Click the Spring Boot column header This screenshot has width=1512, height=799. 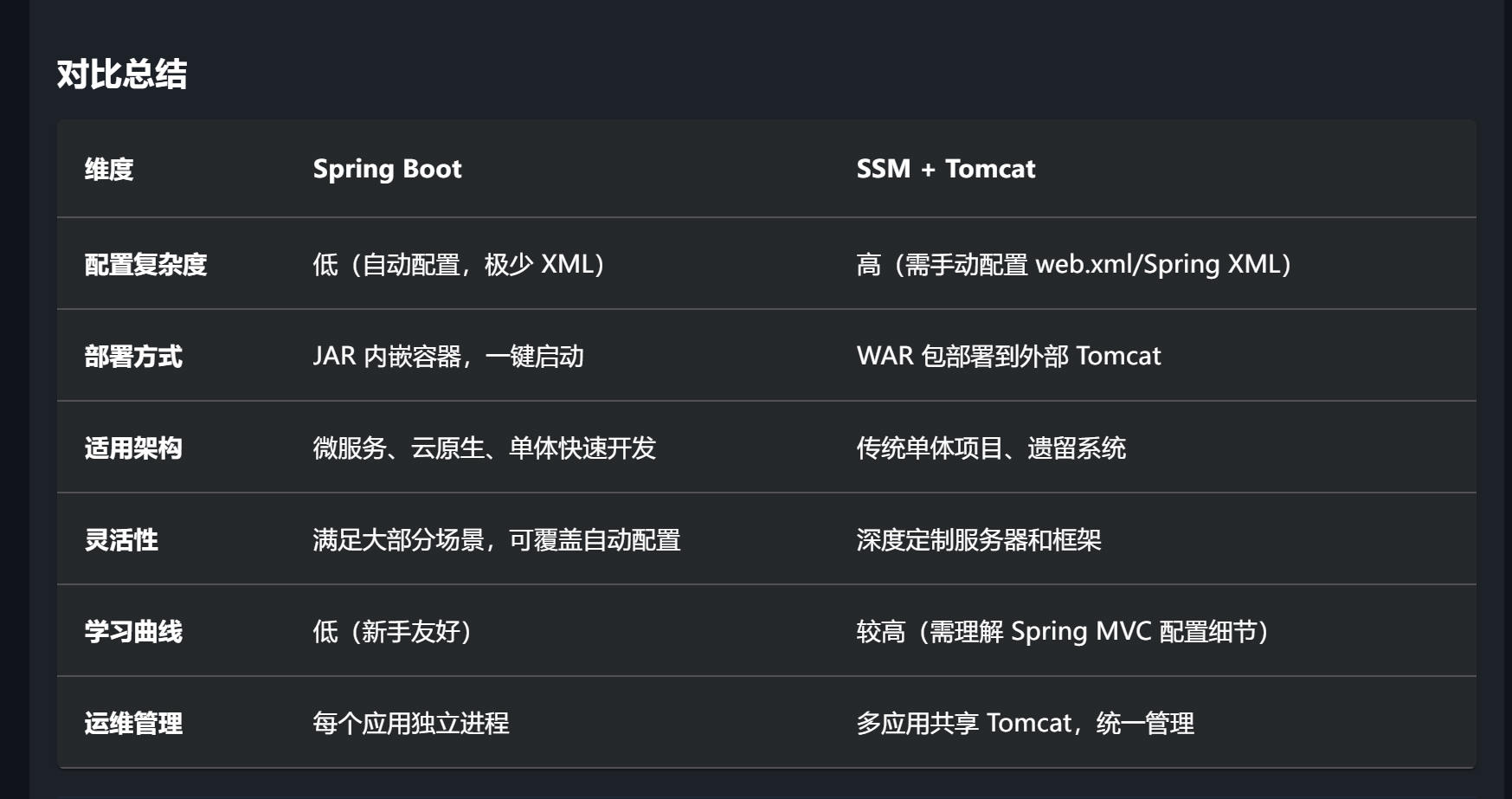point(387,169)
